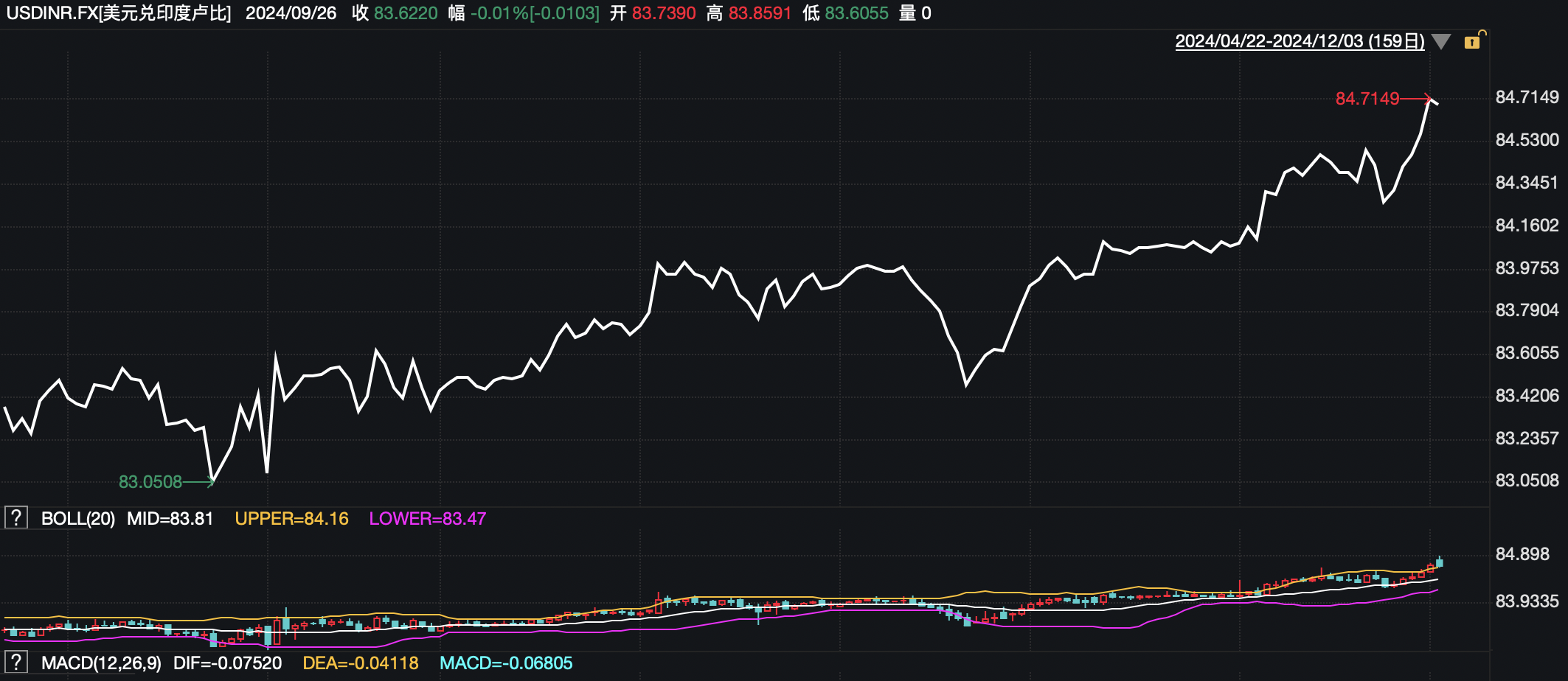Click the 2024/09/26 date in header
1568x681 pixels.
[x=291, y=13]
